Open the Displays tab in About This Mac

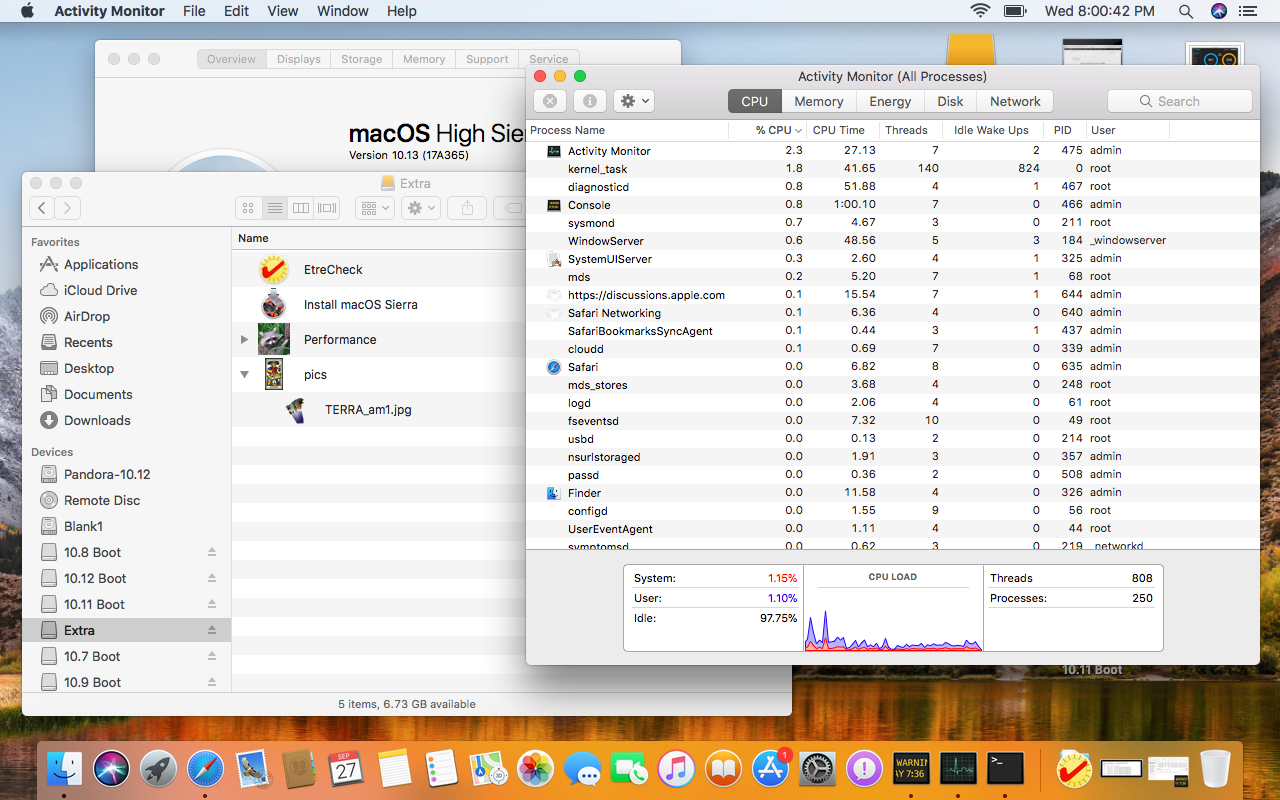point(299,59)
